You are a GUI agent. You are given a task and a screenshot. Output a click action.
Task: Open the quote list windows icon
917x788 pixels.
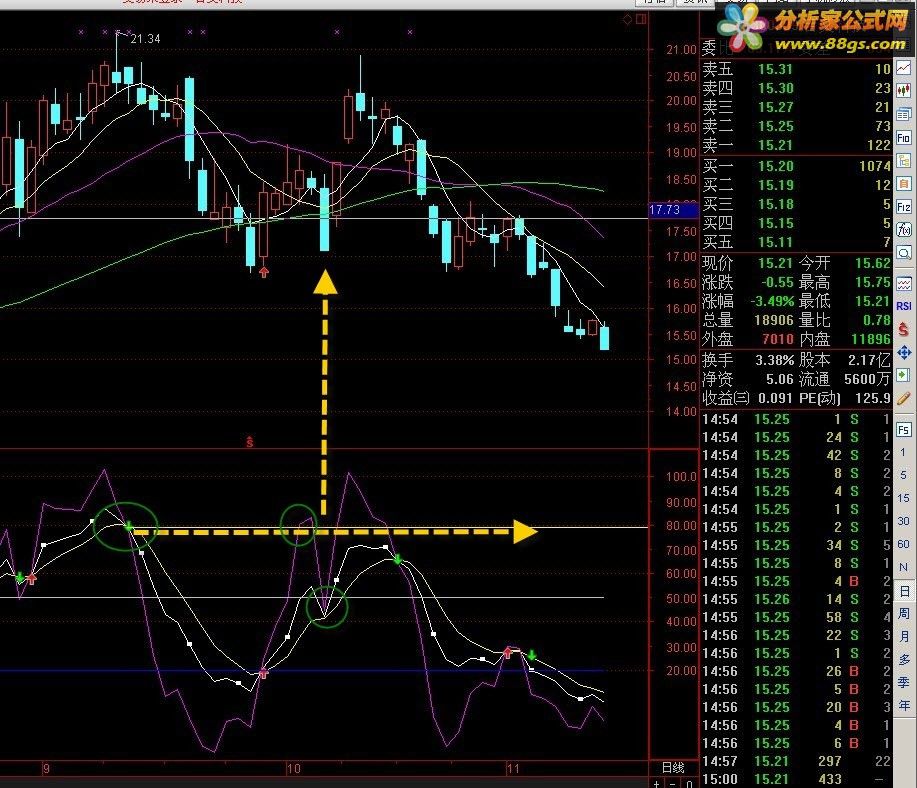[x=904, y=114]
